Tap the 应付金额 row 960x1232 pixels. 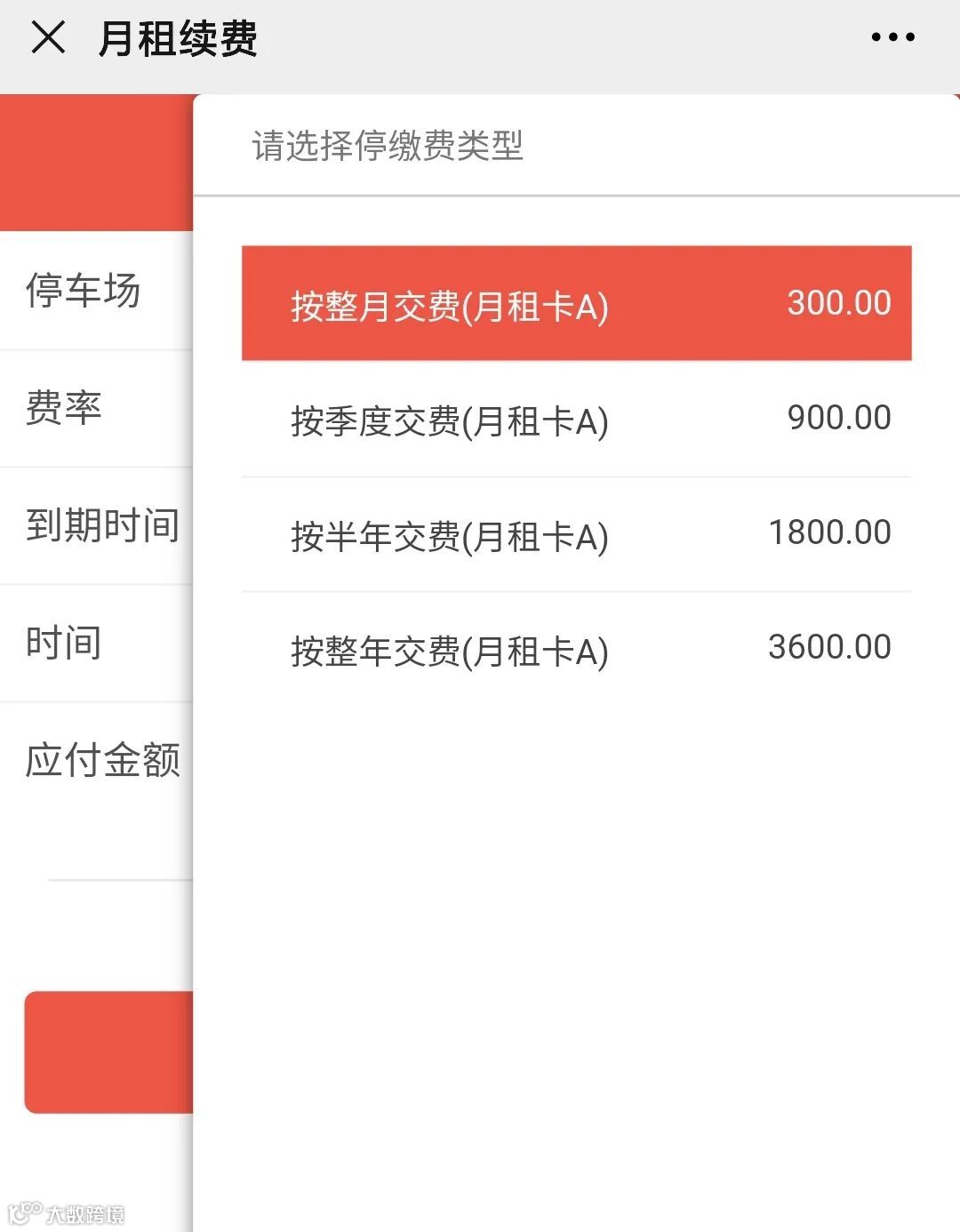(96, 760)
